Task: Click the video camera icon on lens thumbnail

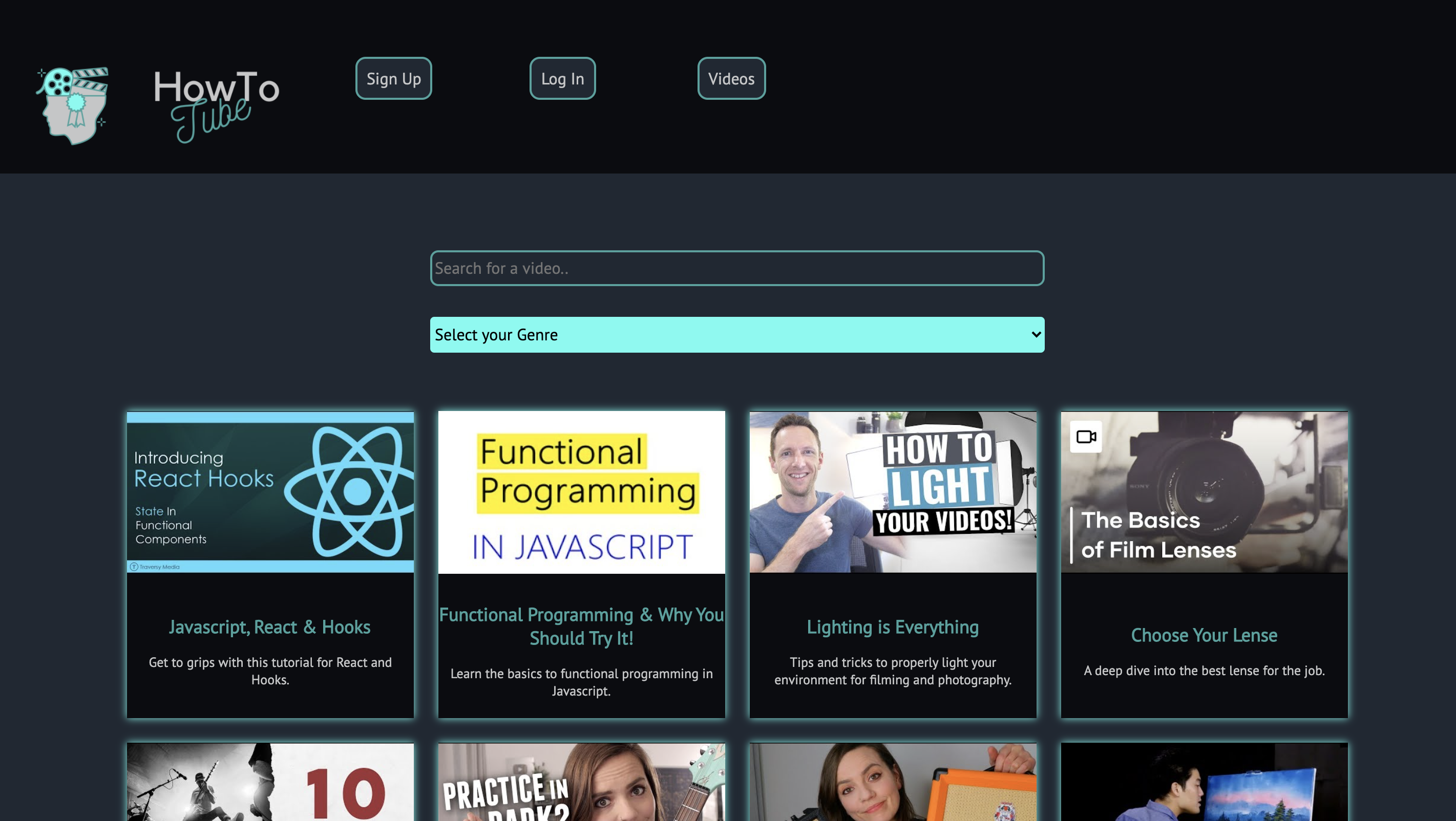Action: (x=1086, y=437)
